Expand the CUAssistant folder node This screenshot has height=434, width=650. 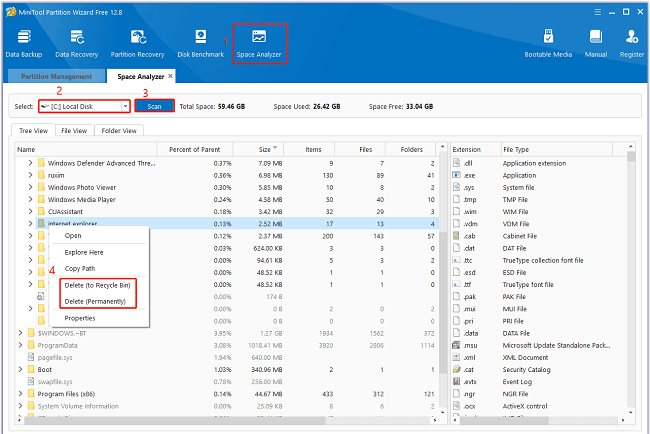(x=30, y=211)
